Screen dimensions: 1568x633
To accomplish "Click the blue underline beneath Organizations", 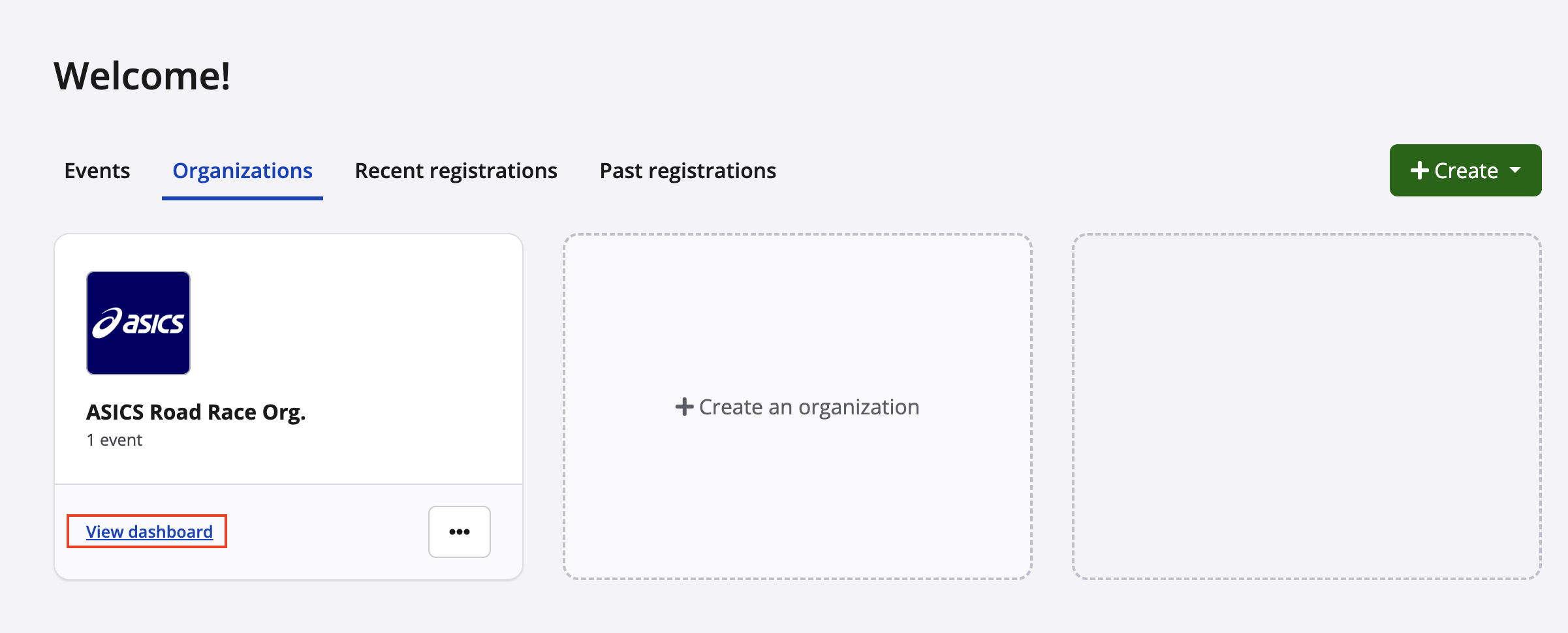I will (x=242, y=198).
